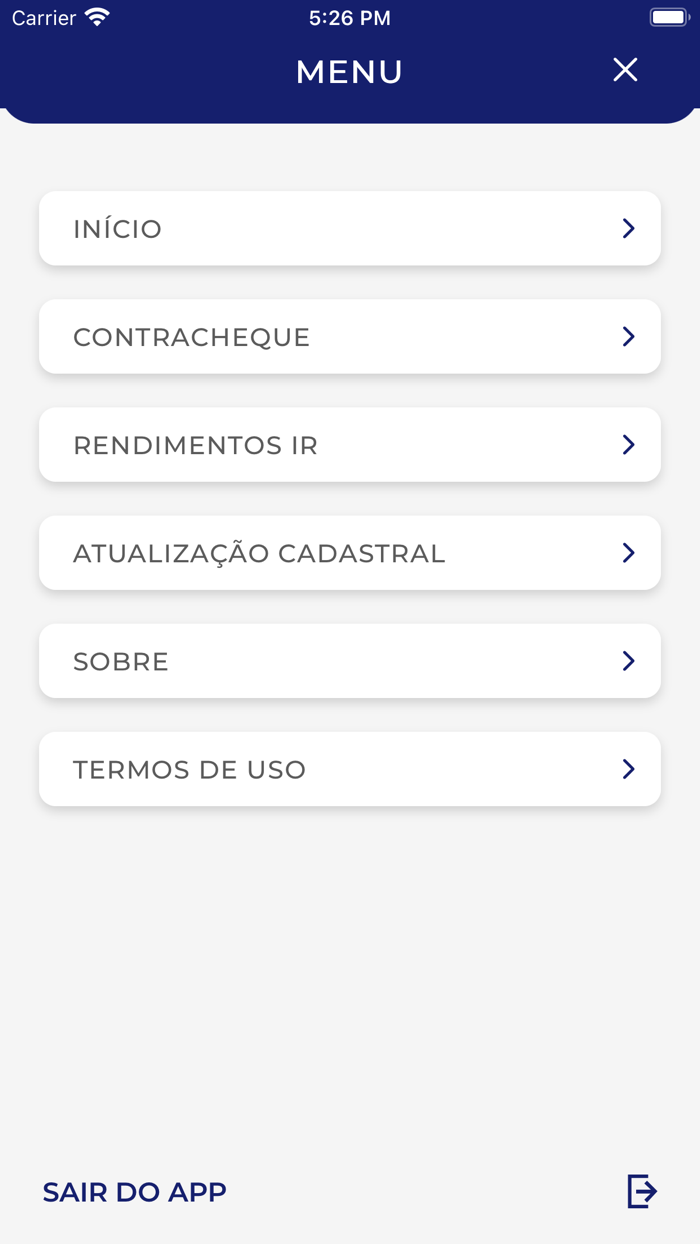Viewport: 700px width, 1244px height.
Task: Tap the battery icon in status bar
Action: click(x=669, y=15)
